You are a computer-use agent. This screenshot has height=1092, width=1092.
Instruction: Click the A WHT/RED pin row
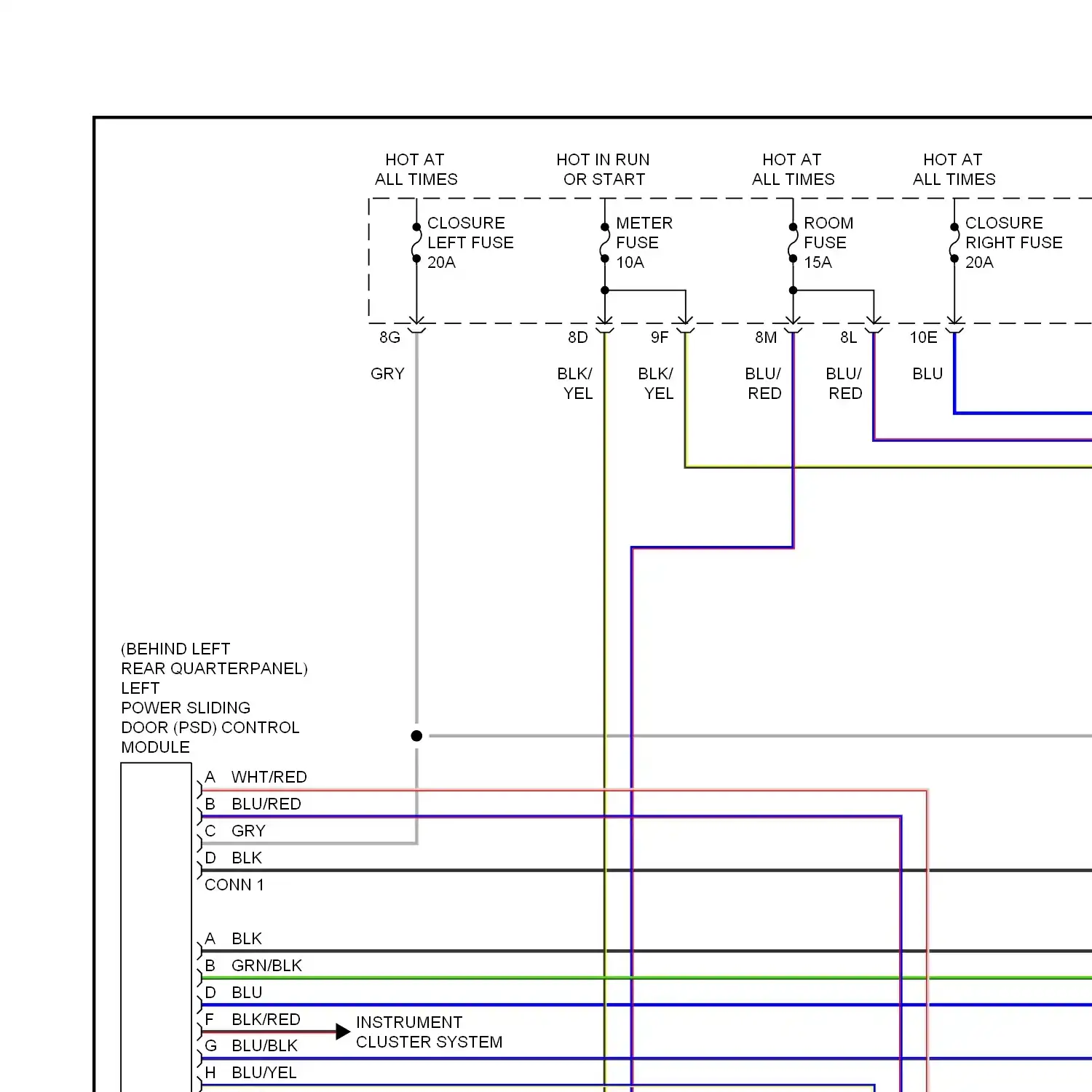[x=256, y=778]
